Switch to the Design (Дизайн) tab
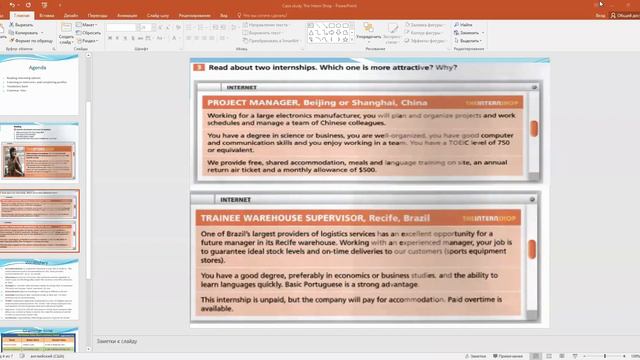640x360 pixels. 71,16
